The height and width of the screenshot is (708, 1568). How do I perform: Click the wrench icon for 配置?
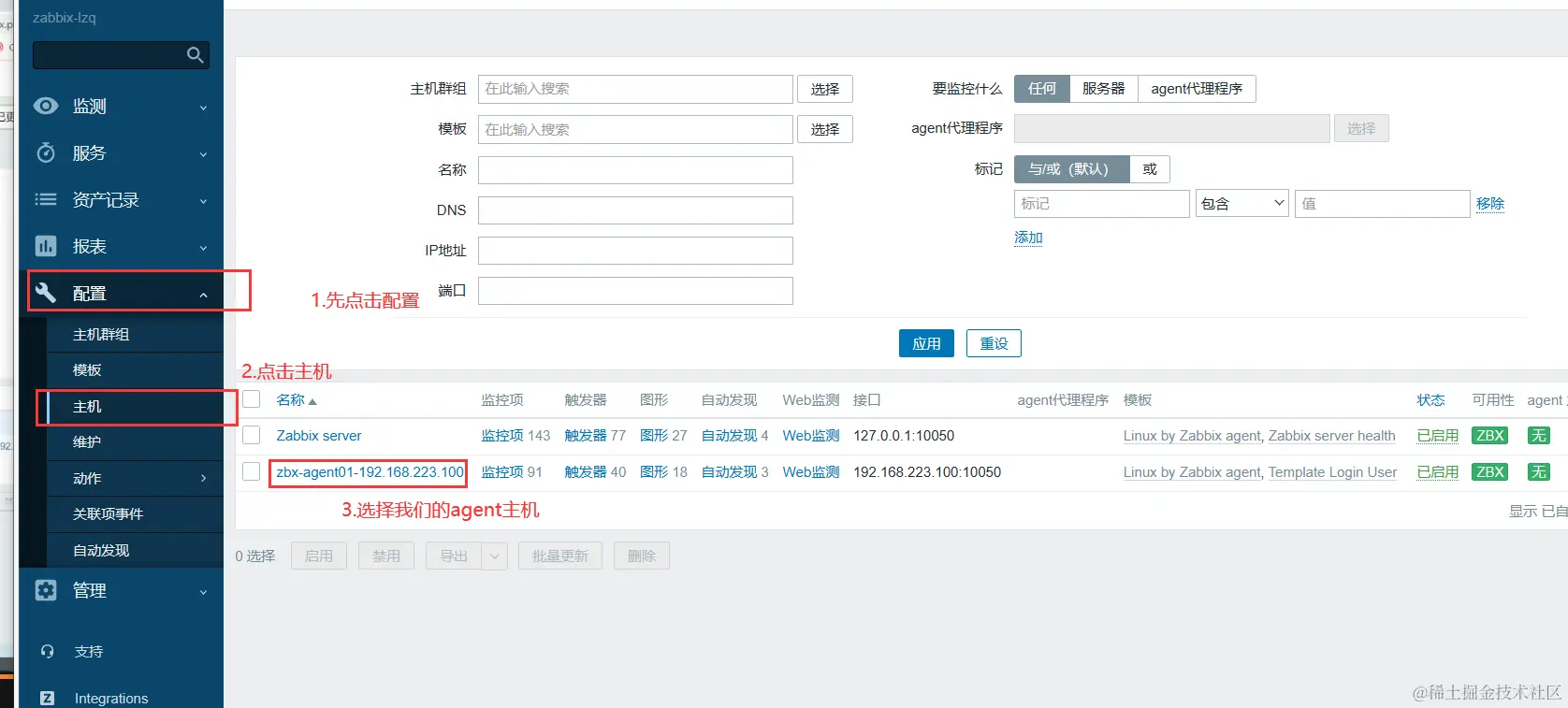(x=46, y=293)
